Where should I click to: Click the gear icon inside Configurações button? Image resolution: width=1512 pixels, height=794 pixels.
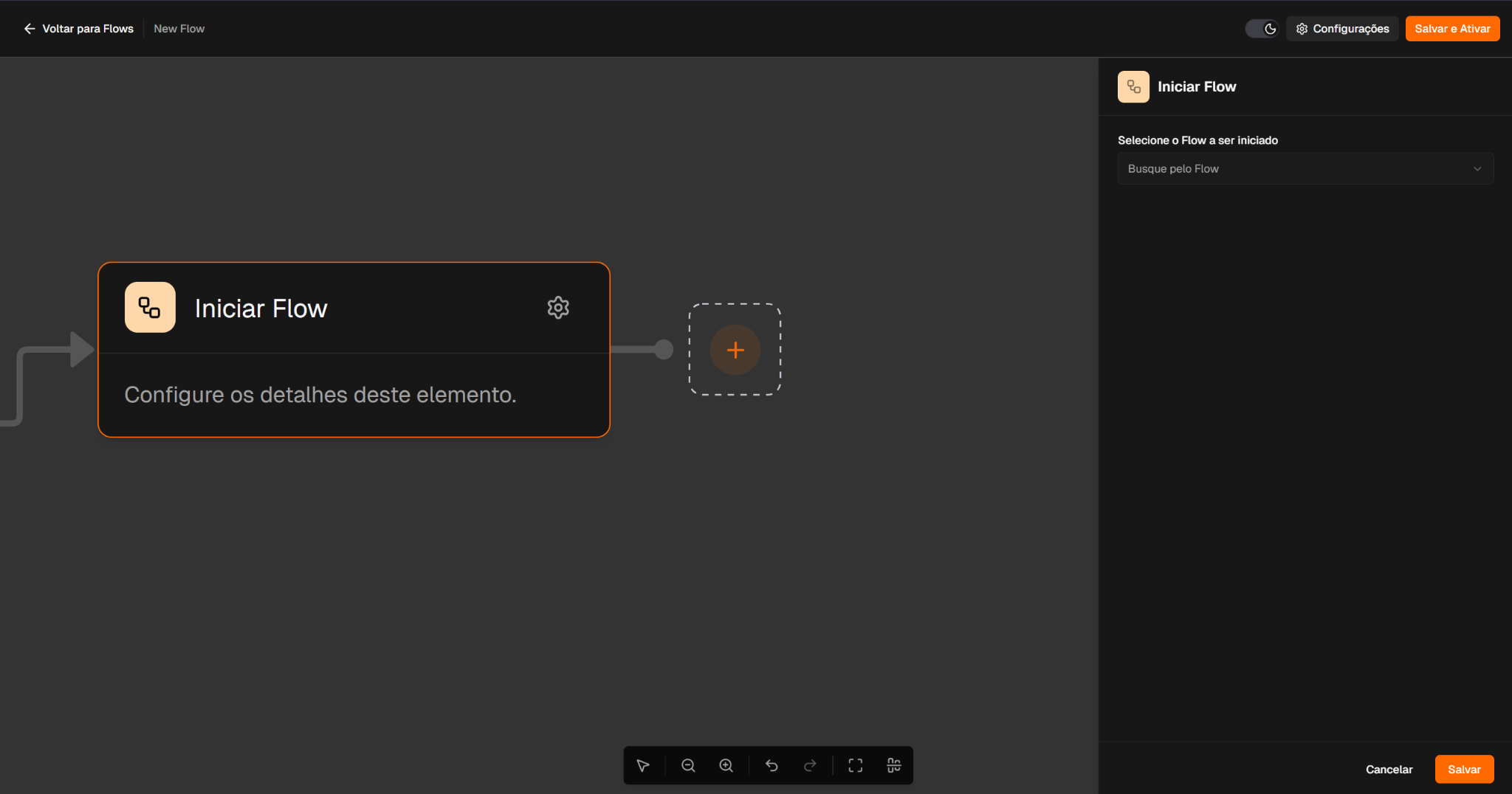[1302, 29]
